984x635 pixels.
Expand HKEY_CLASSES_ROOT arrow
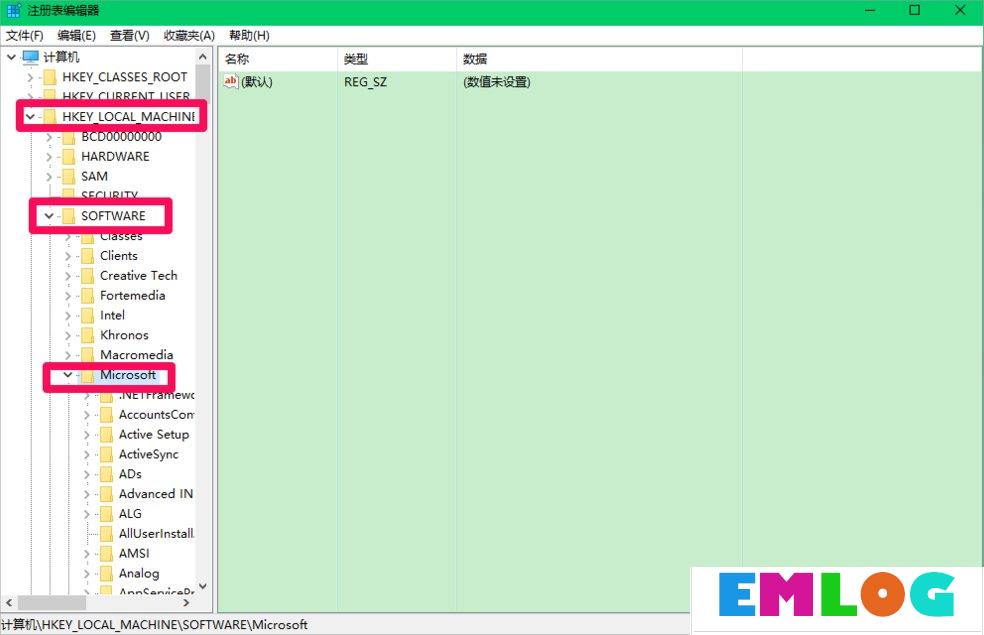point(30,77)
